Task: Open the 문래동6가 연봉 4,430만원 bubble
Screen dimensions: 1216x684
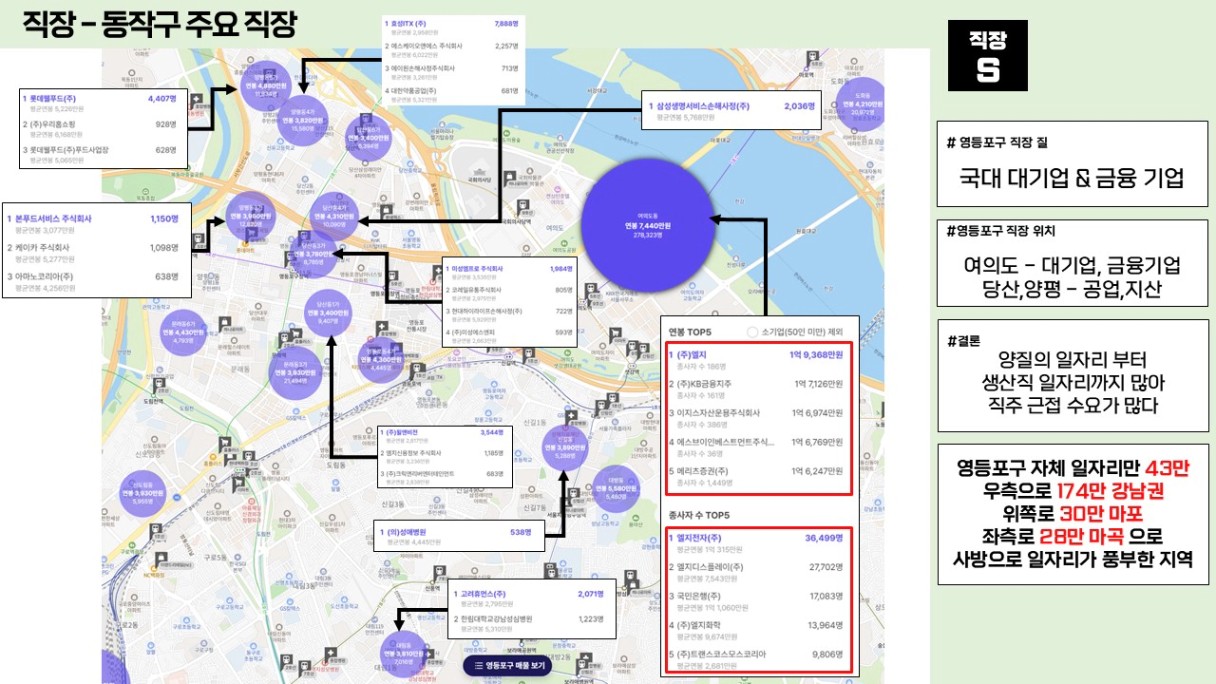Action: [182, 333]
